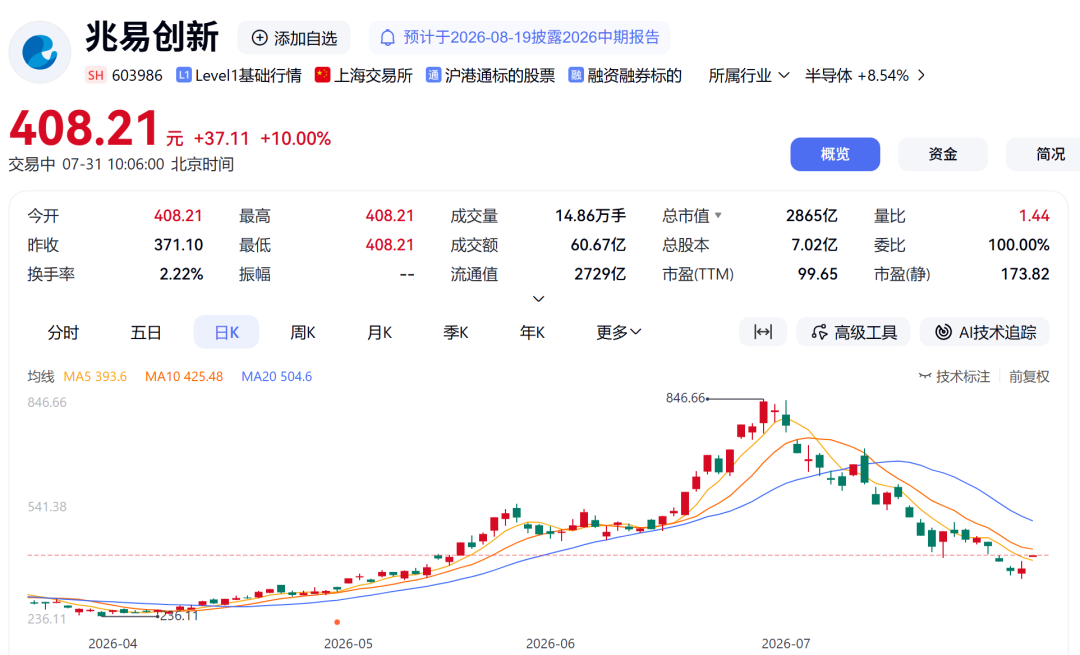
Task: Switch to the 分时 chart tab
Action: (63, 332)
